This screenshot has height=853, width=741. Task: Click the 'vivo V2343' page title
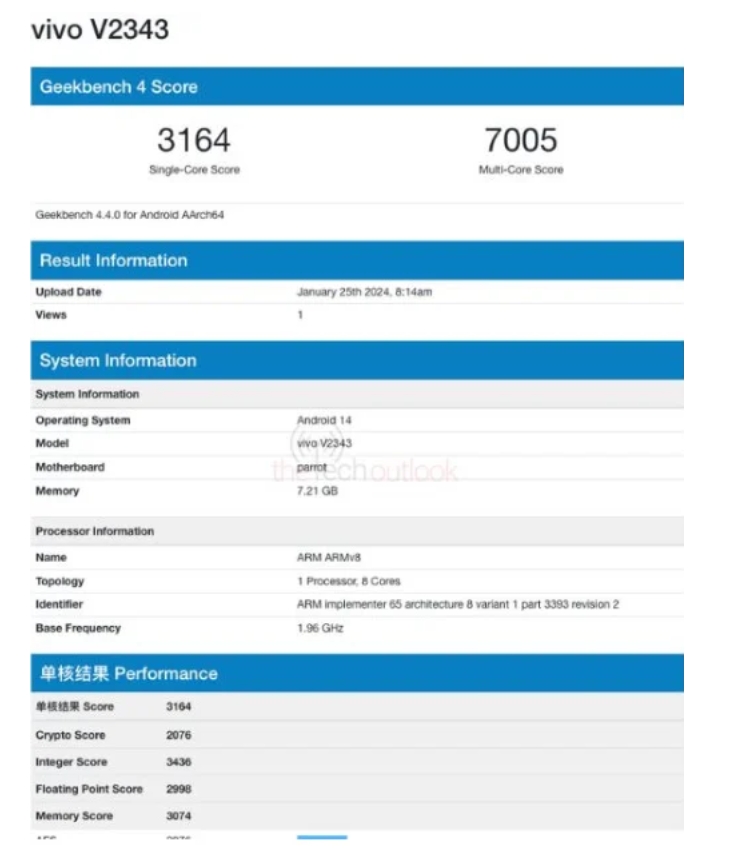click(x=100, y=29)
